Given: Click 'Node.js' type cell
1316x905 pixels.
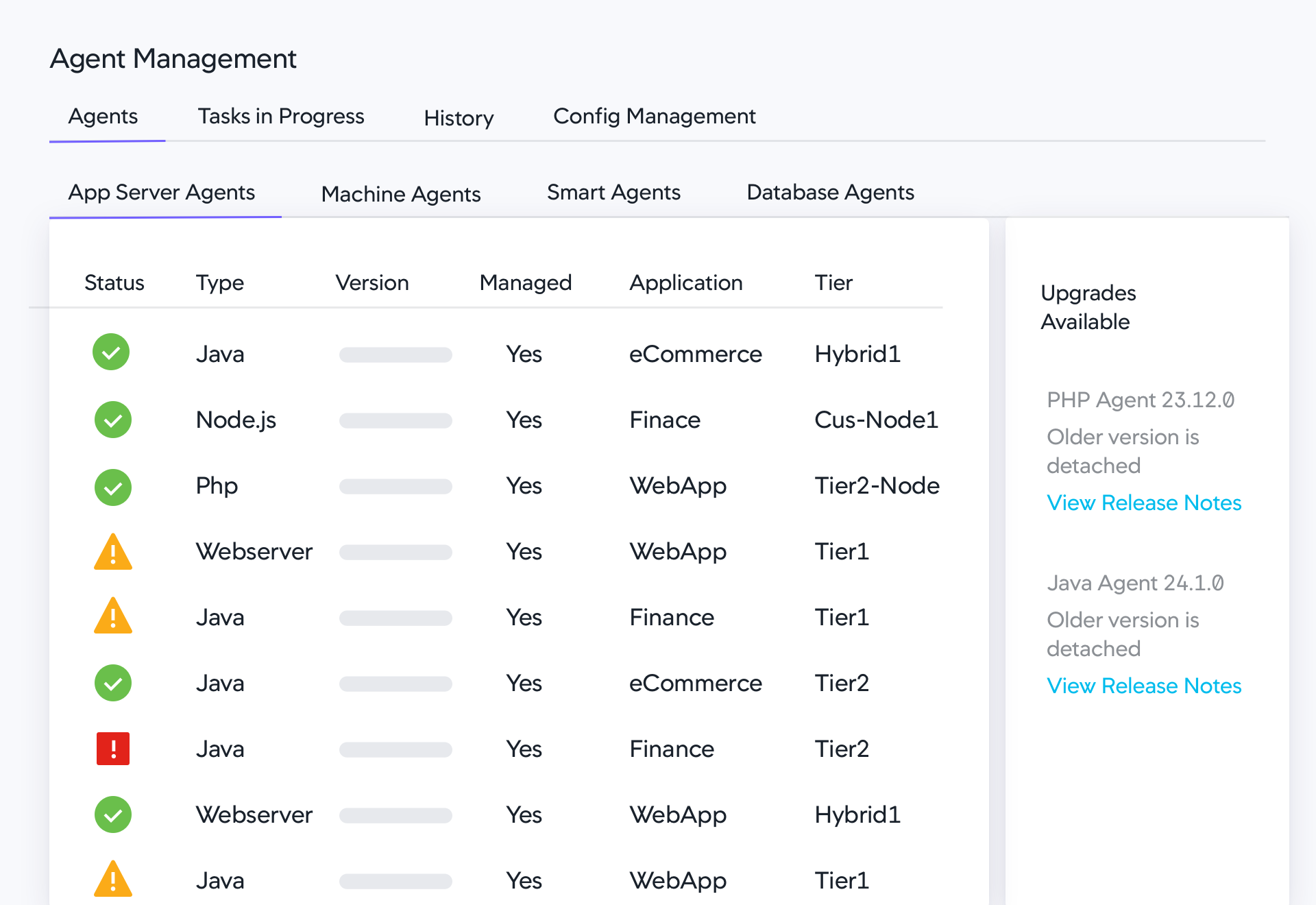Looking at the screenshot, I should point(236,420).
